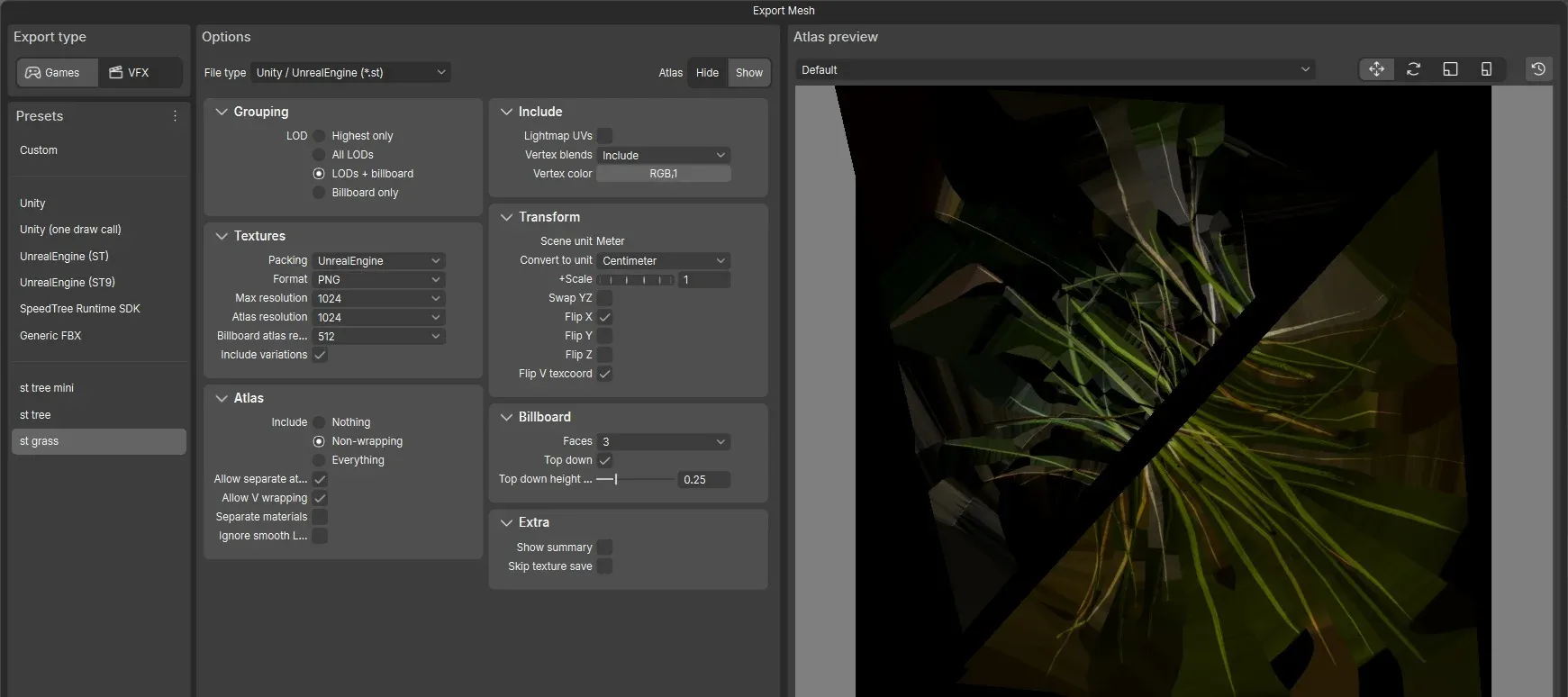This screenshot has height=697, width=1568.
Task: Open the File type dropdown
Action: click(350, 73)
